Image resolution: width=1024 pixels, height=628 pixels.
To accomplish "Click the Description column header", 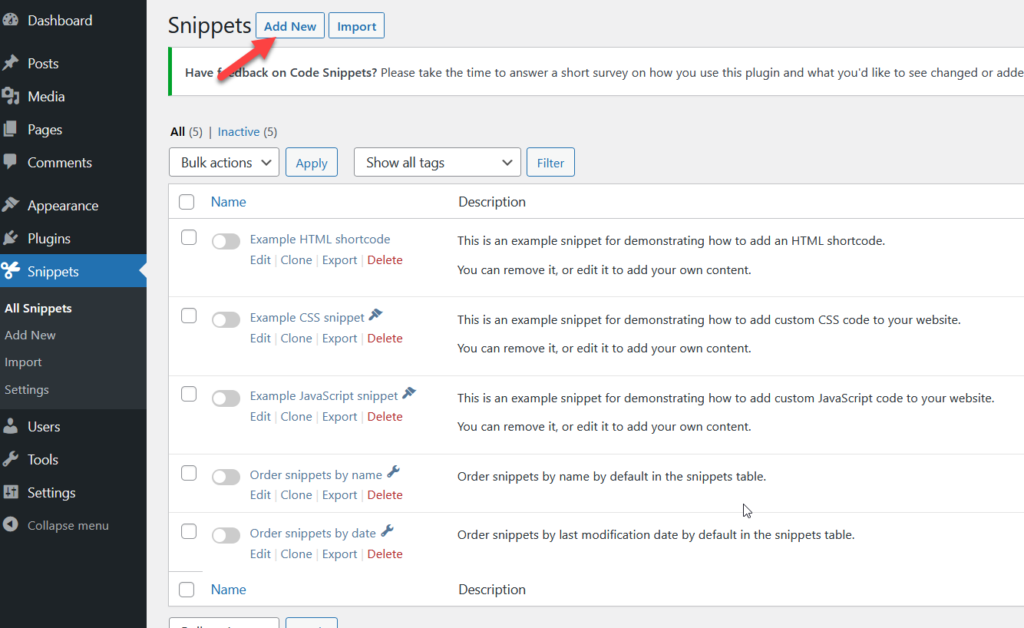I will pyautogui.click(x=492, y=202).
